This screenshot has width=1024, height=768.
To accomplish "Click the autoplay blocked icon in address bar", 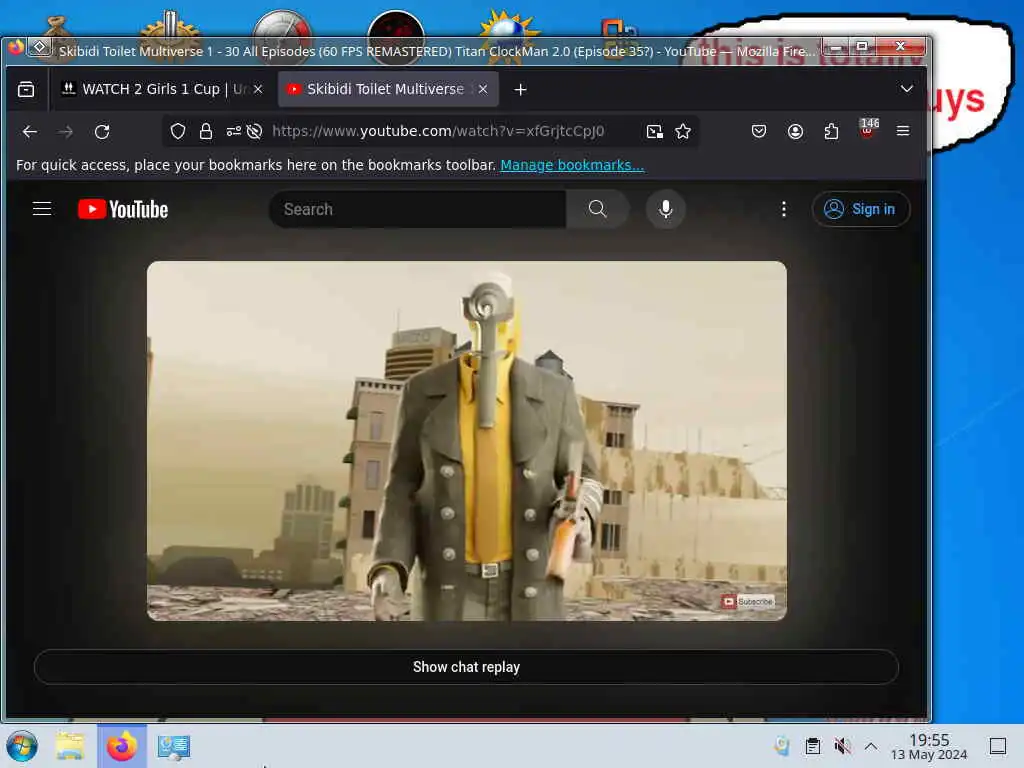I will [x=255, y=131].
